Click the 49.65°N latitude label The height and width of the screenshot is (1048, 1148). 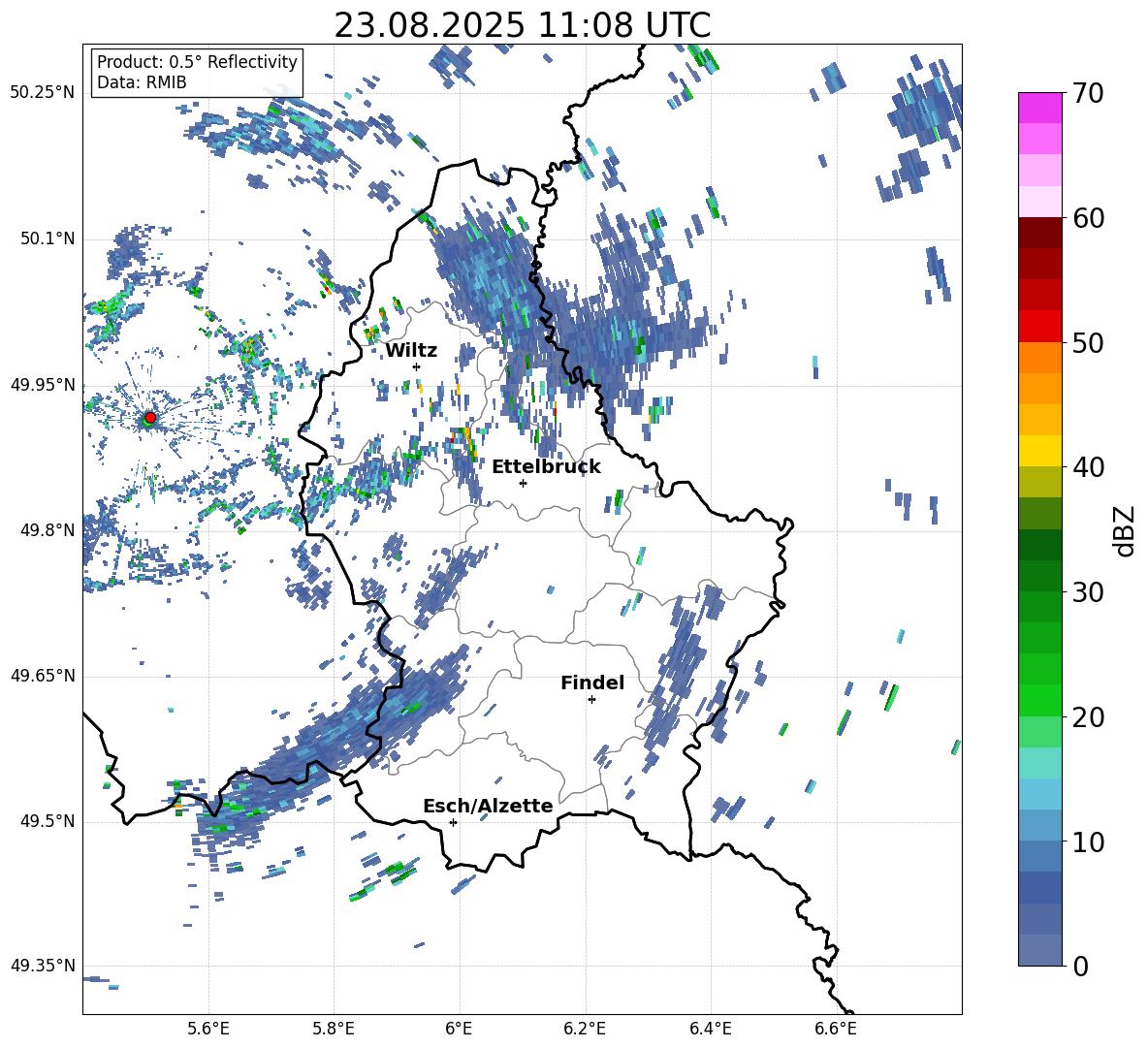(x=43, y=675)
